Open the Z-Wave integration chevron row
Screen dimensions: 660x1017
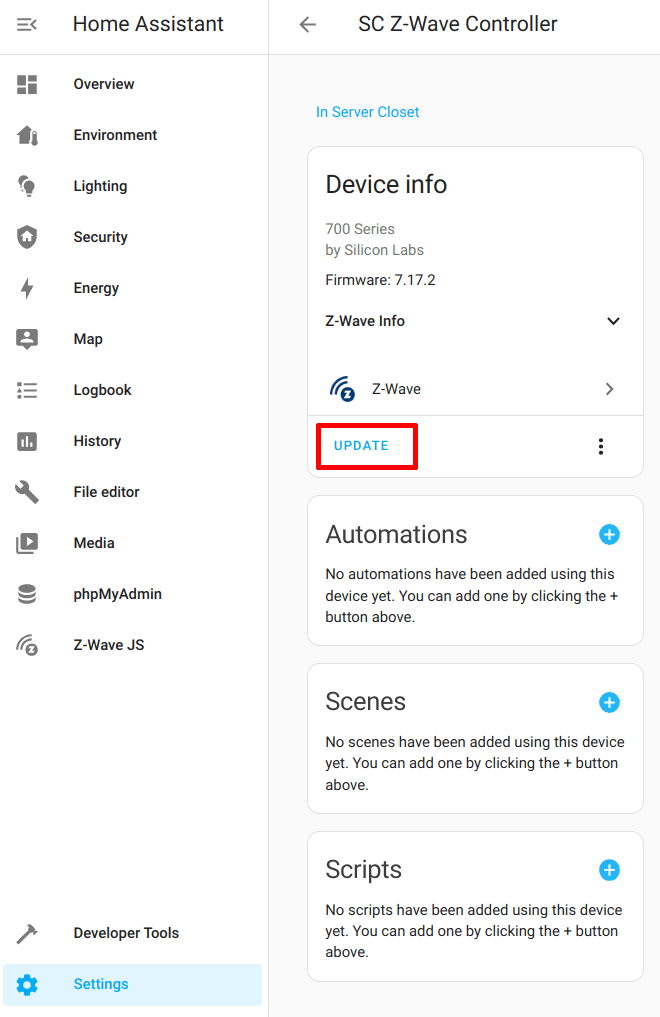click(x=475, y=389)
